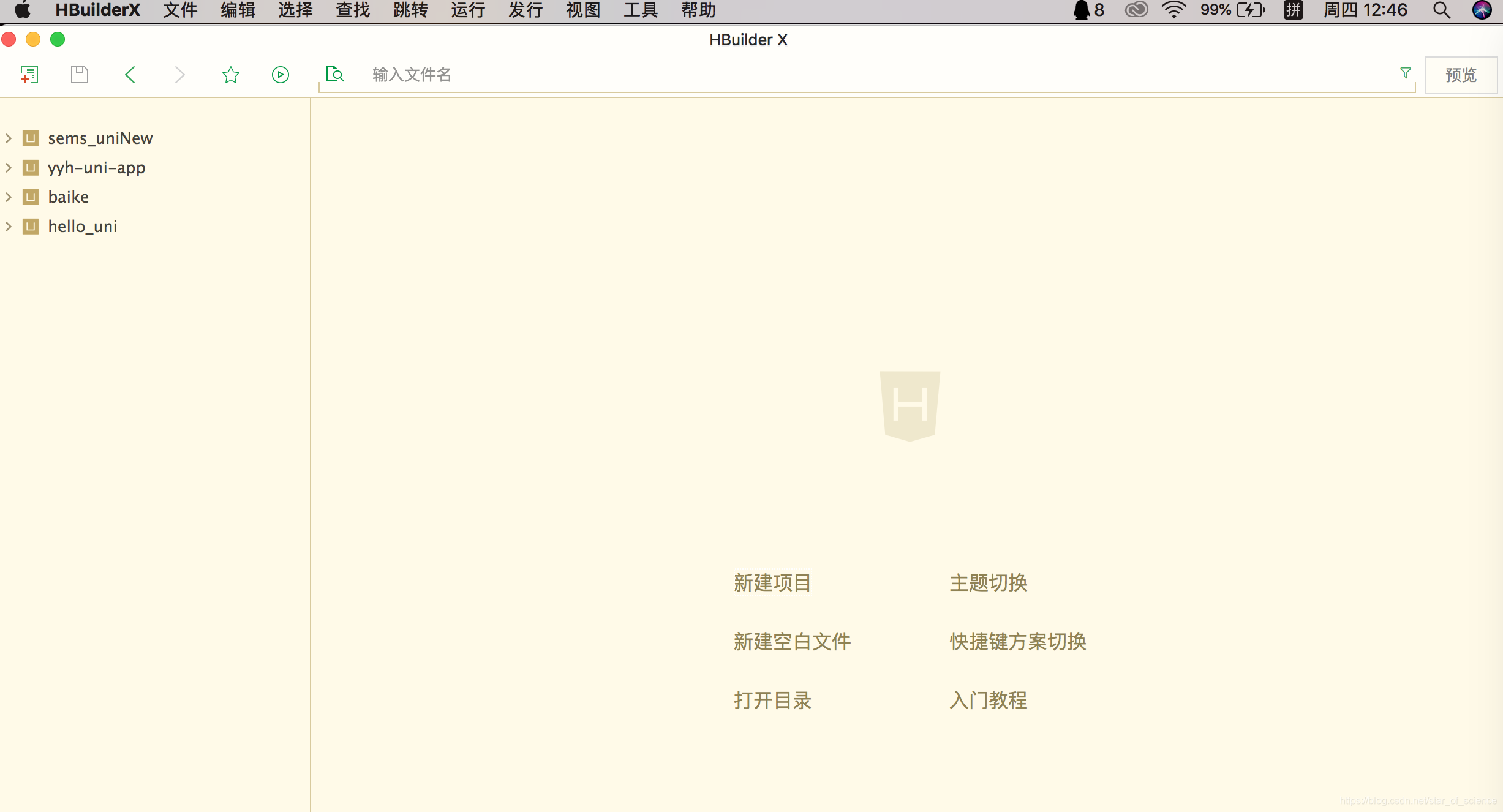This screenshot has height=812, width=1503.
Task: Open macOS Spotlight search icon
Action: coord(1441,10)
